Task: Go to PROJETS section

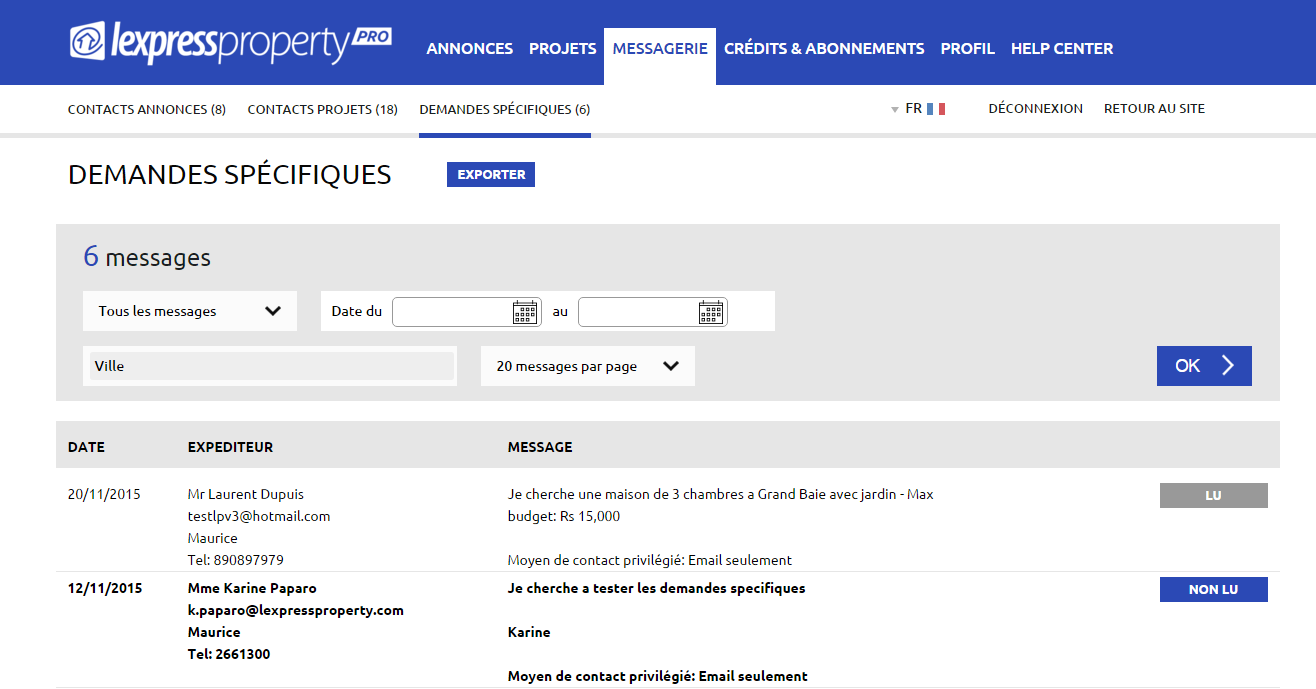Action: [562, 48]
